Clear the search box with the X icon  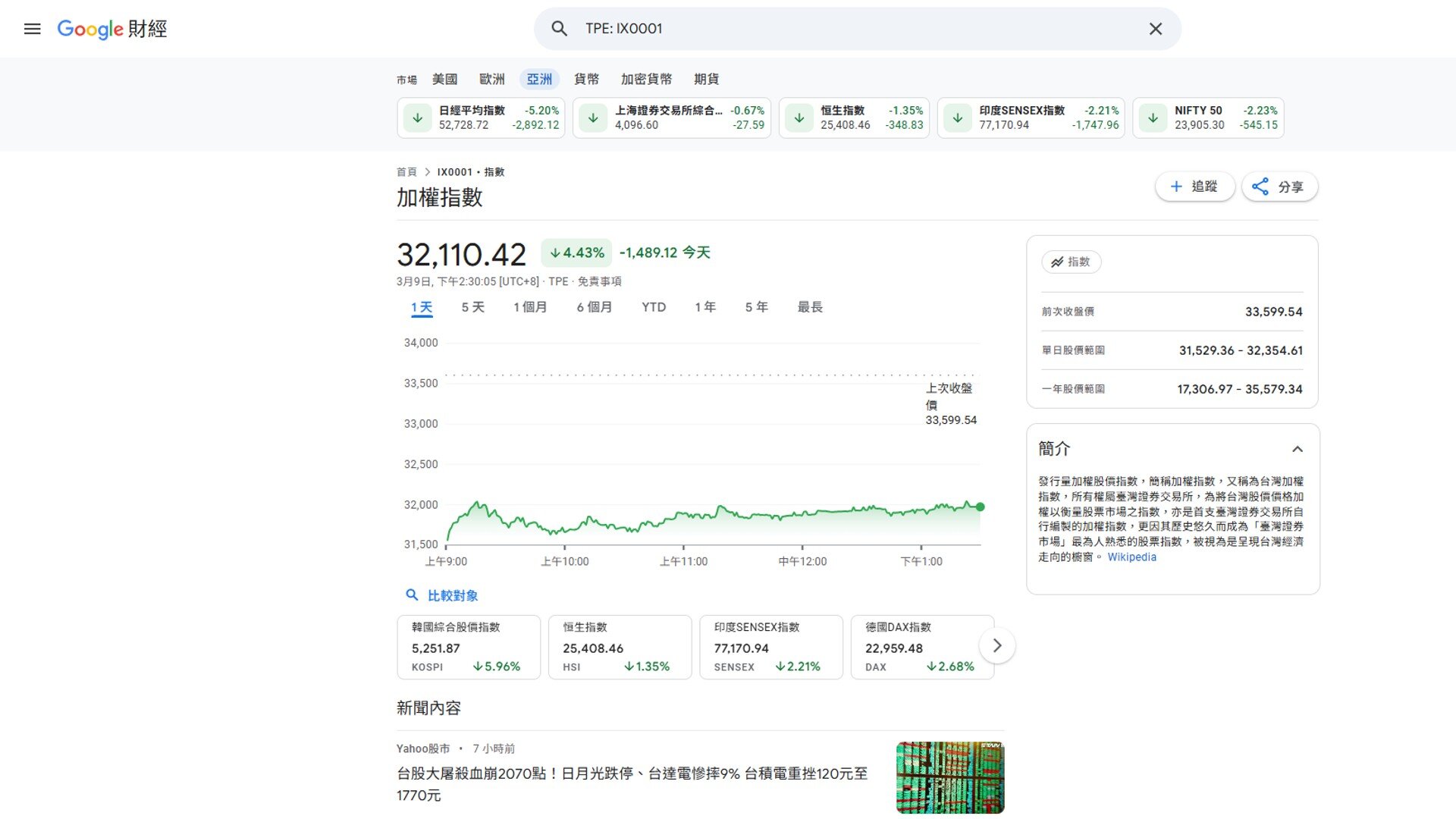(1154, 29)
